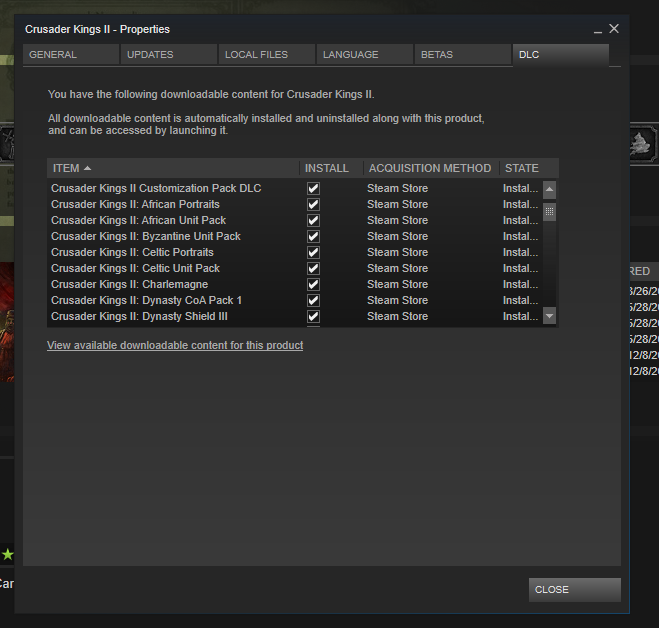
Task: Toggle Dynasty CoA Pack 1 checkbox
Action: [313, 300]
